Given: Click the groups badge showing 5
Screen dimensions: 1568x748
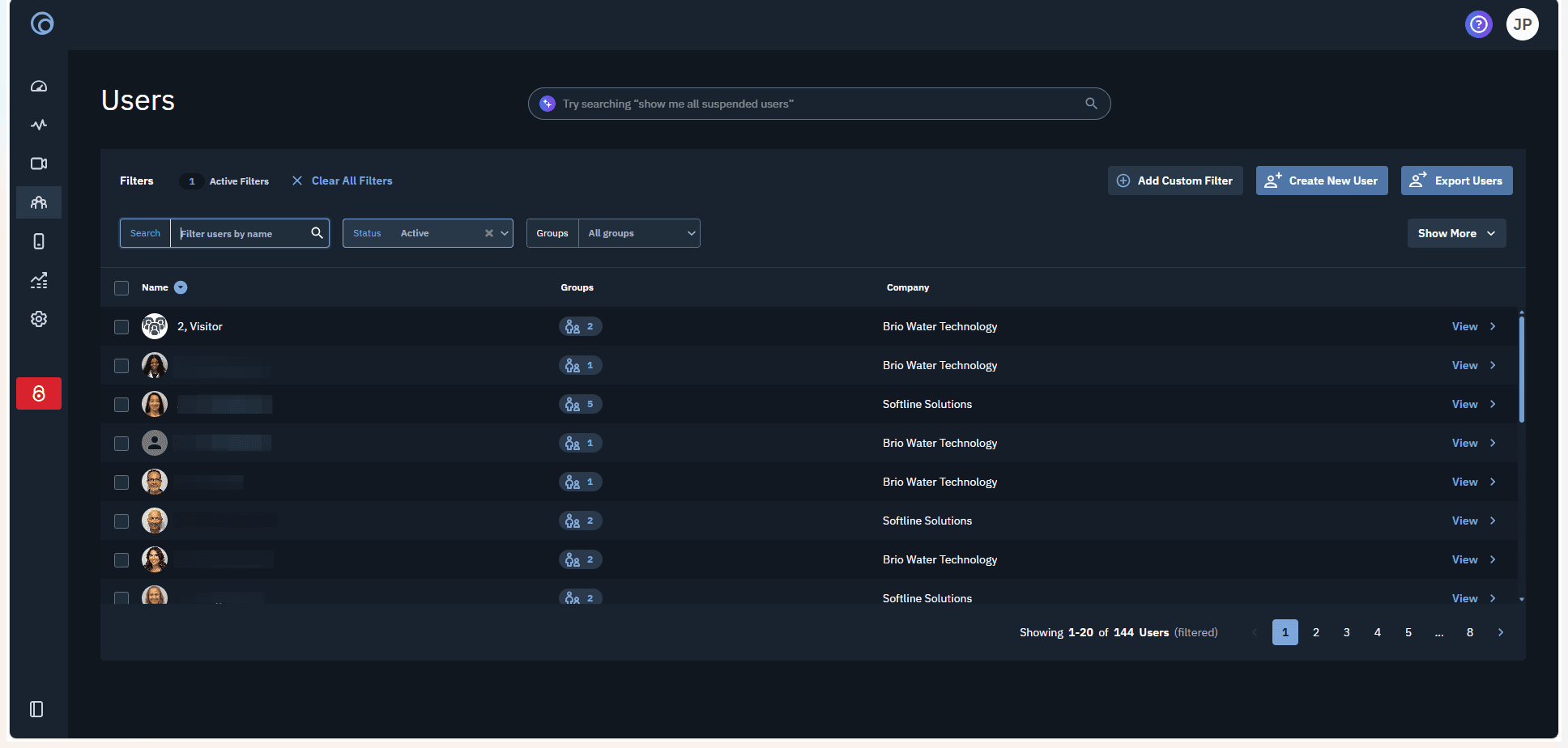Looking at the screenshot, I should coord(581,404).
